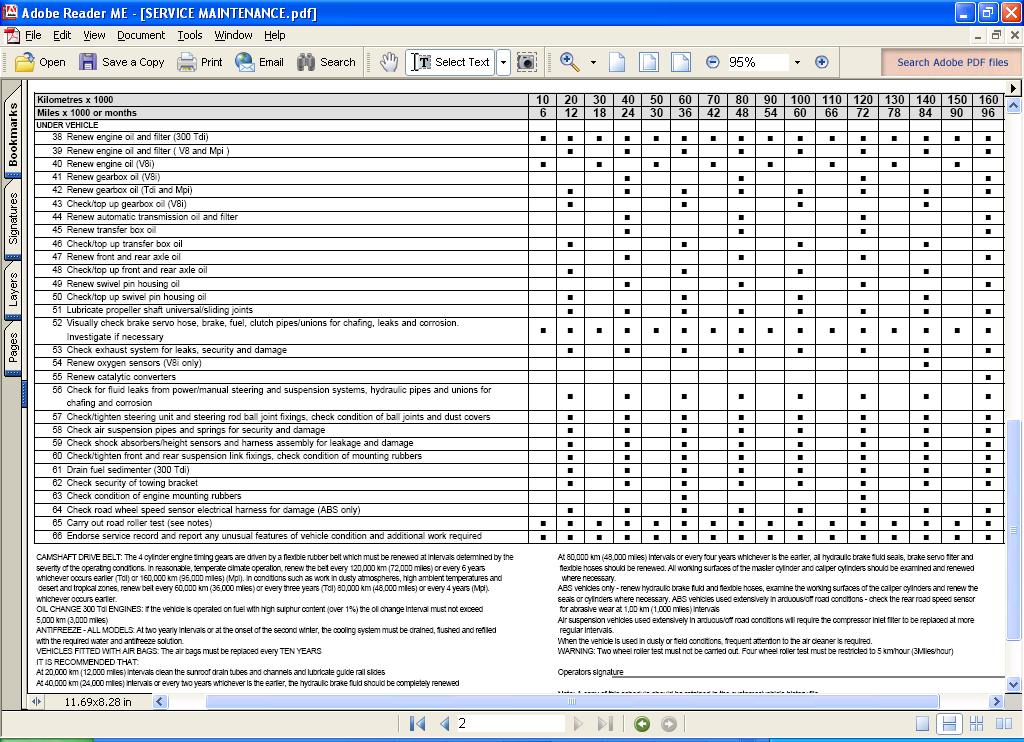Screen dimensions: 1024x742
Task: Activate the Snapshot camera tool
Action: click(527, 62)
